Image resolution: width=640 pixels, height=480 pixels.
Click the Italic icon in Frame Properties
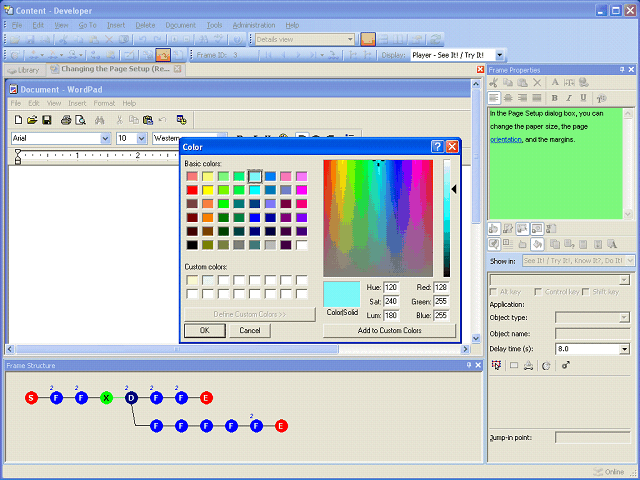point(569,98)
